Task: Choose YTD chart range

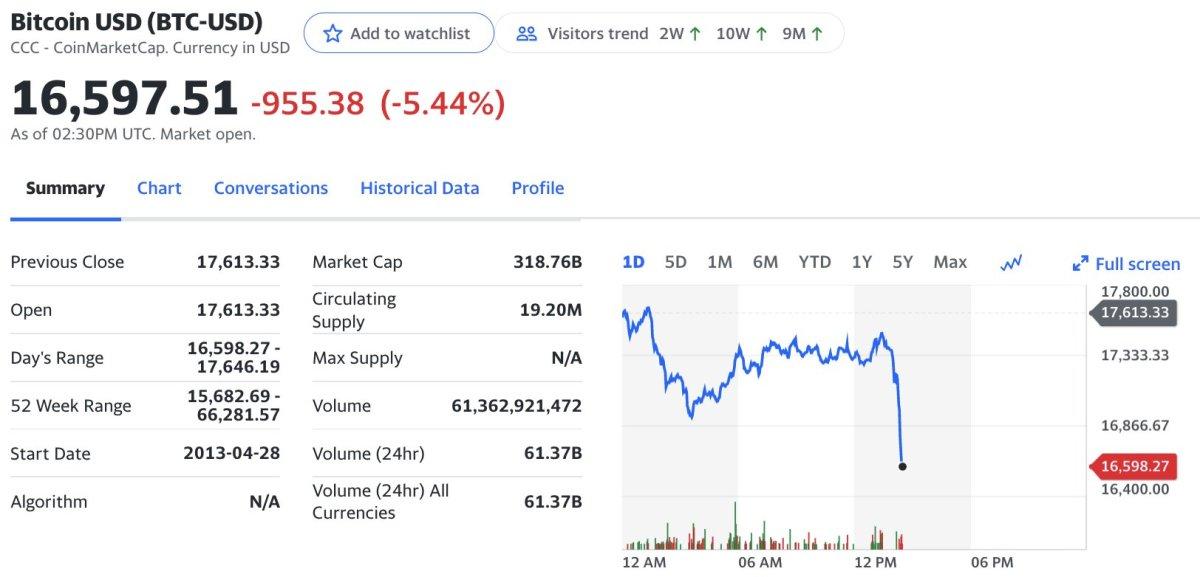Action: tap(814, 262)
